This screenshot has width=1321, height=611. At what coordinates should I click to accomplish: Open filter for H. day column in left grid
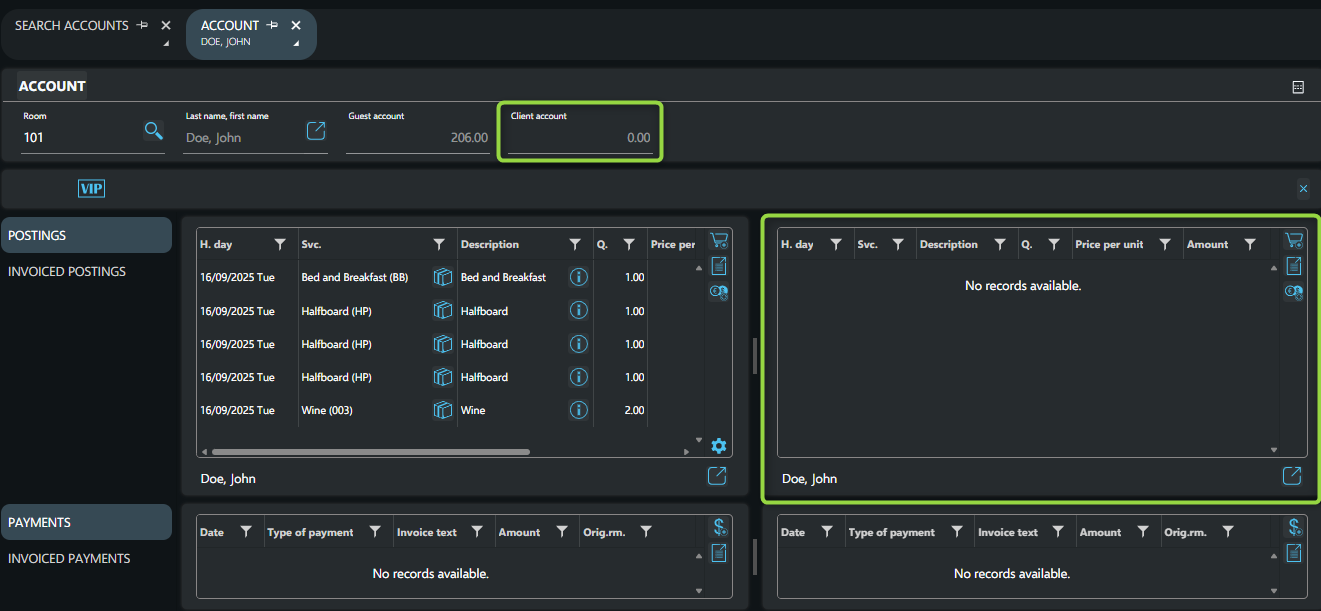(x=281, y=245)
